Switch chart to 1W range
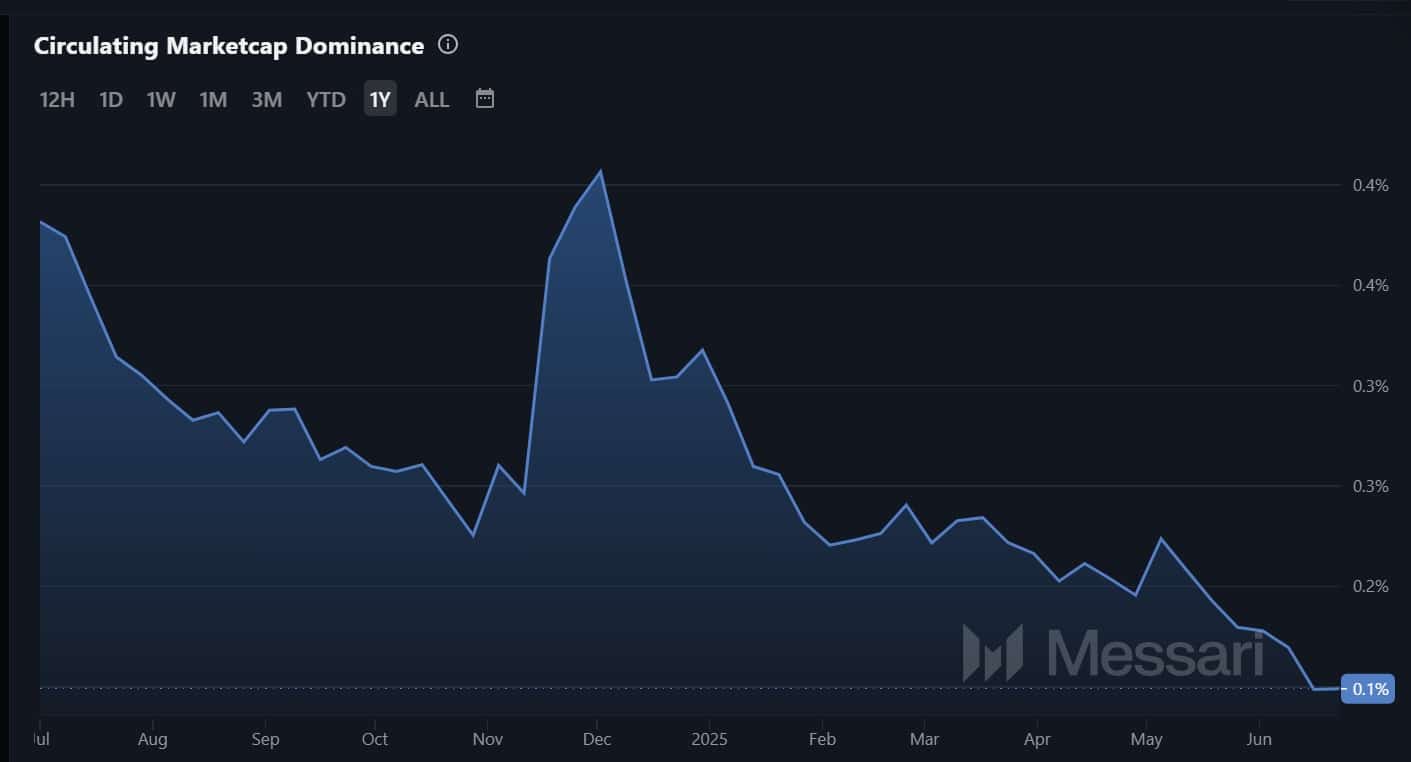This screenshot has width=1411, height=762. [161, 99]
